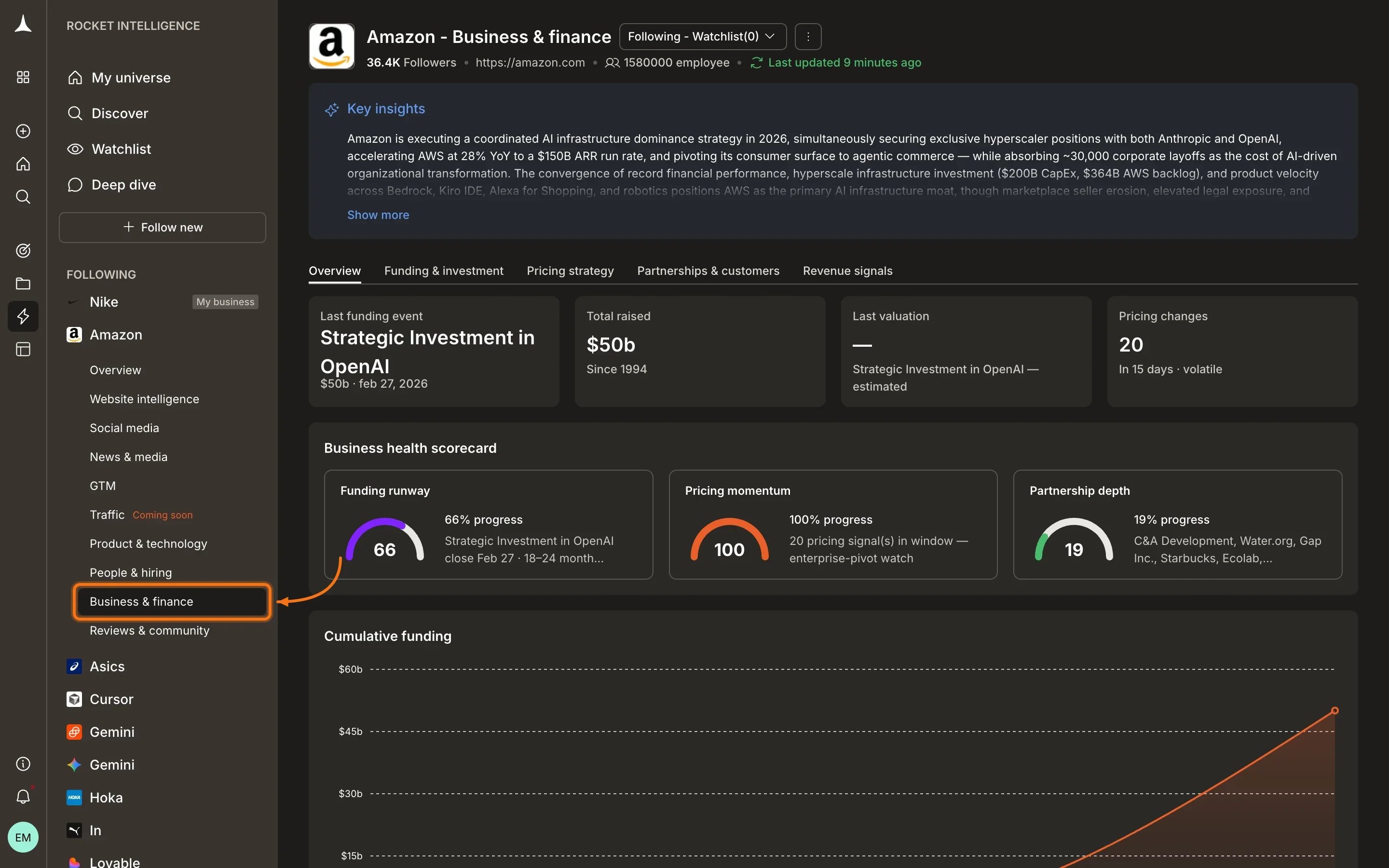Click the info circle icon in the left rail

tap(23, 763)
